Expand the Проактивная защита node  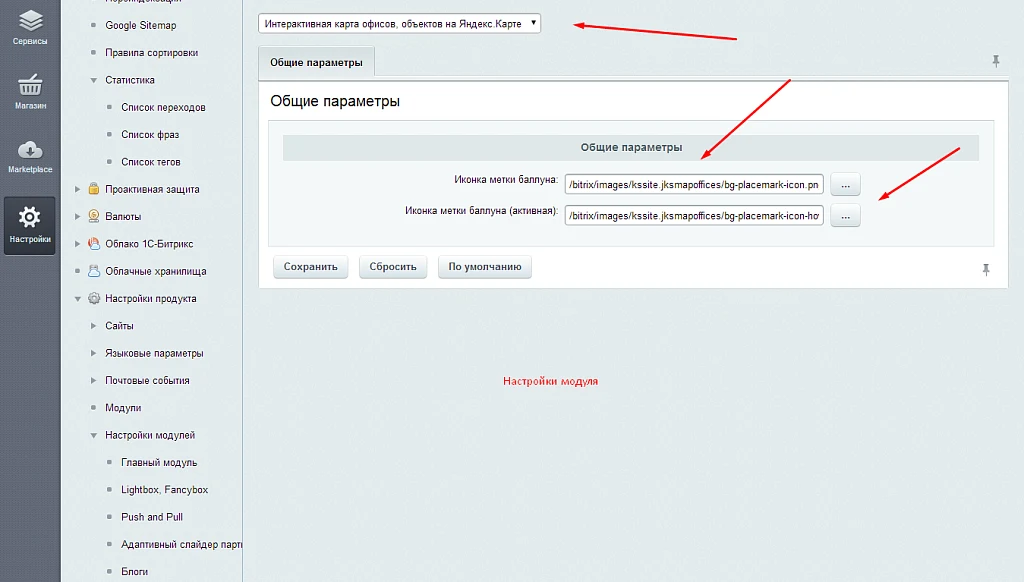click(77, 189)
